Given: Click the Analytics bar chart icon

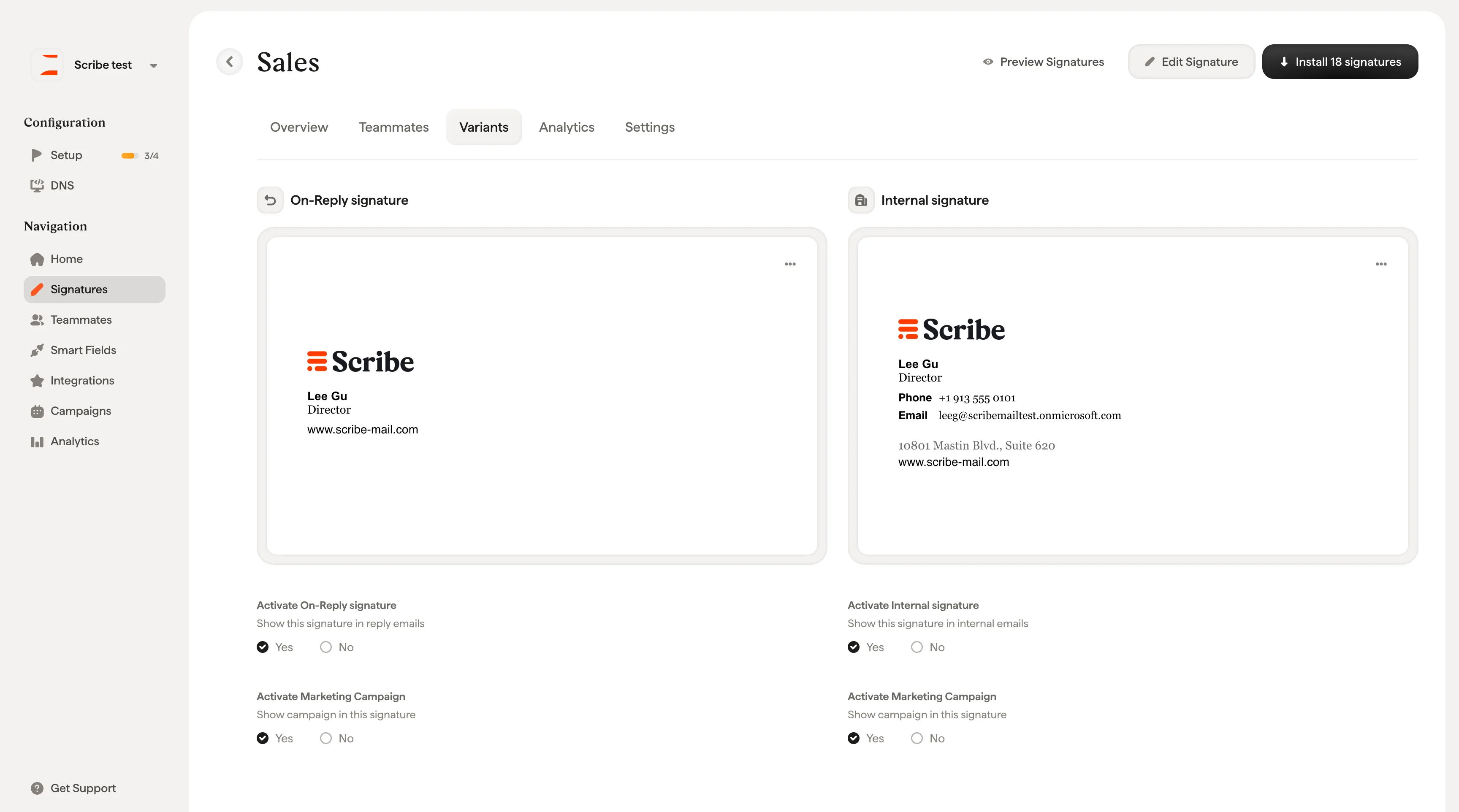Looking at the screenshot, I should (x=37, y=442).
